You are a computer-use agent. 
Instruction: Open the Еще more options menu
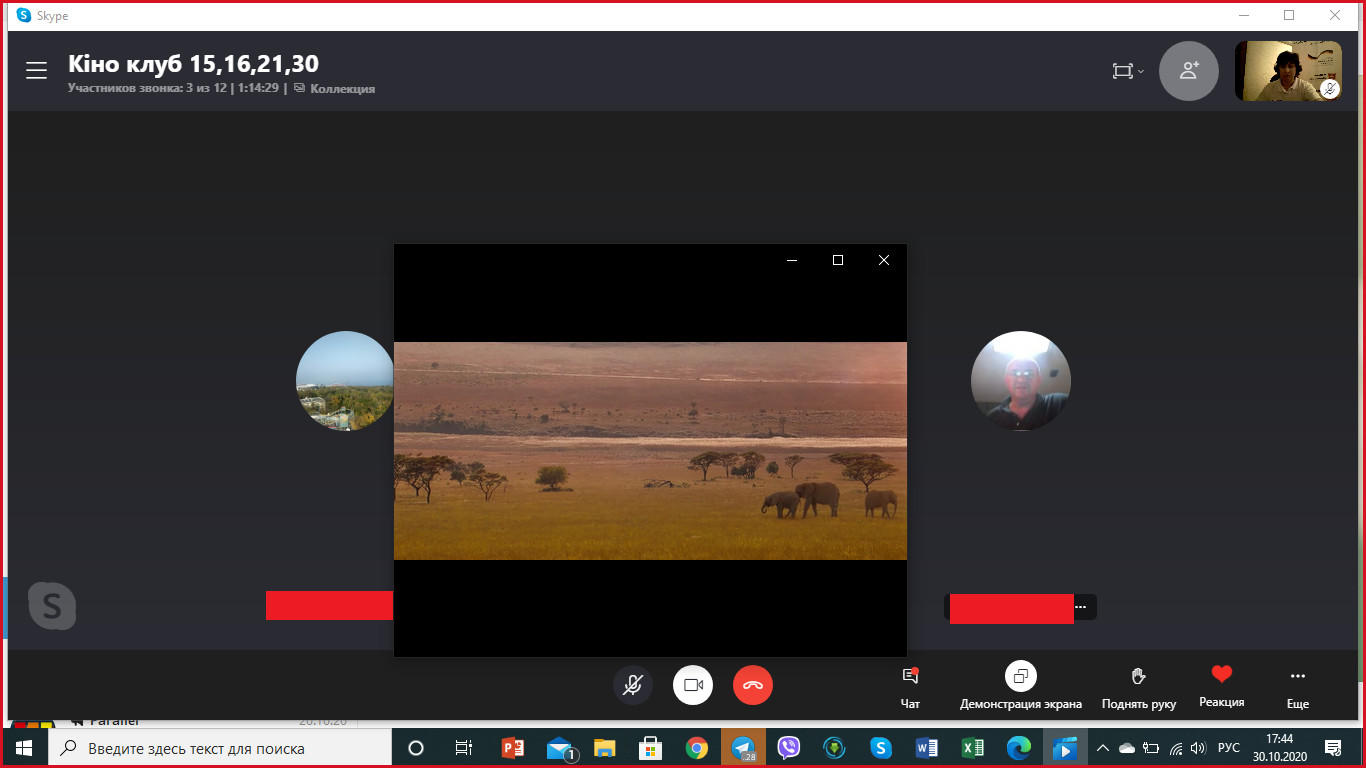click(x=1298, y=688)
